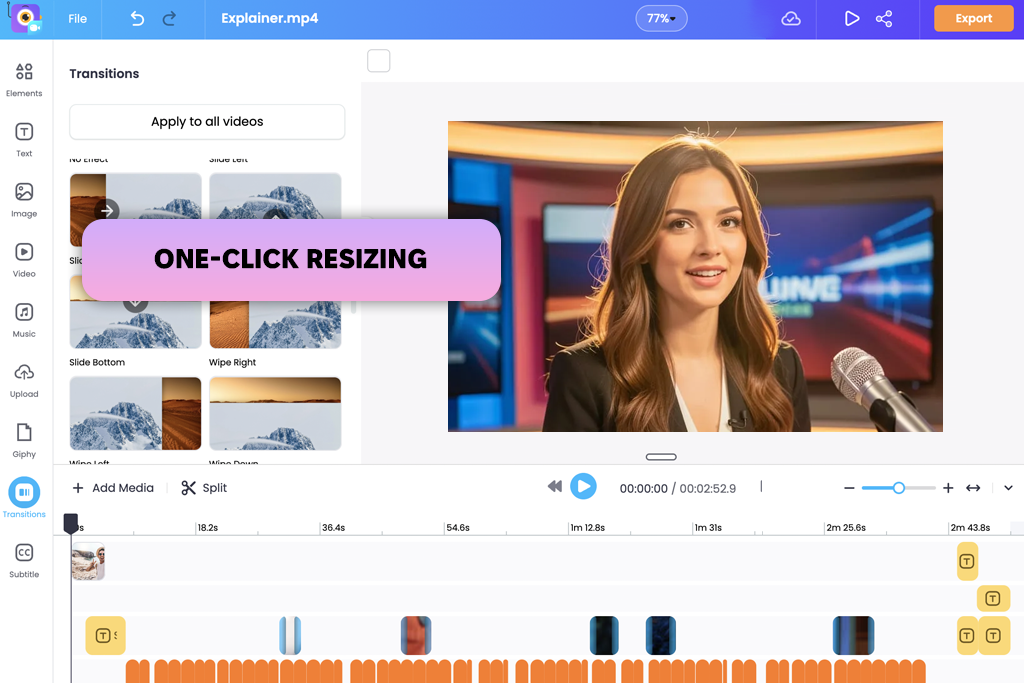Image resolution: width=1024 pixels, height=683 pixels.
Task: Open the Subtitle panel in sidebar
Action: [24, 560]
